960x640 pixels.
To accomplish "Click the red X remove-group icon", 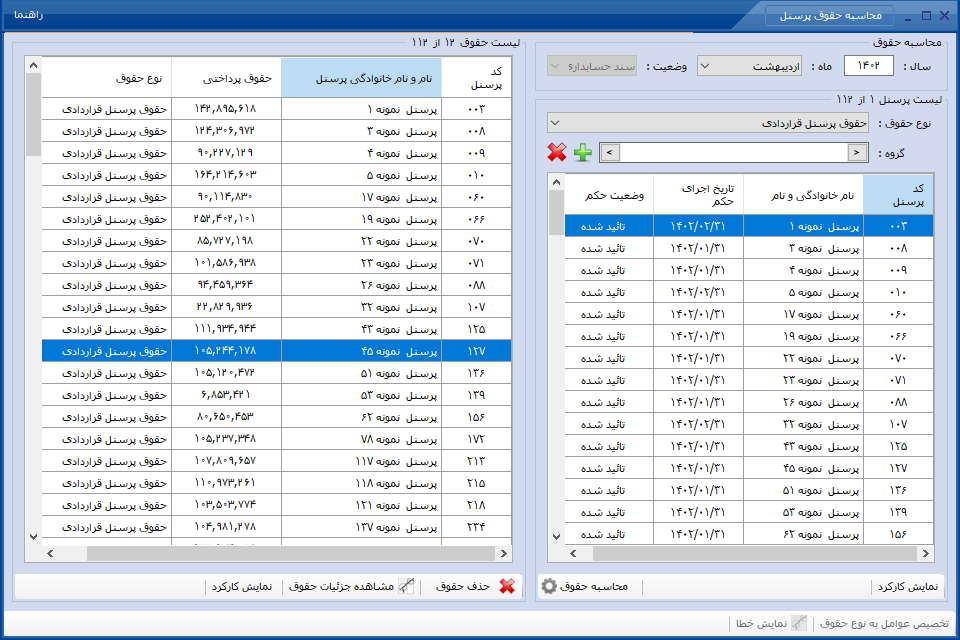I will (557, 152).
